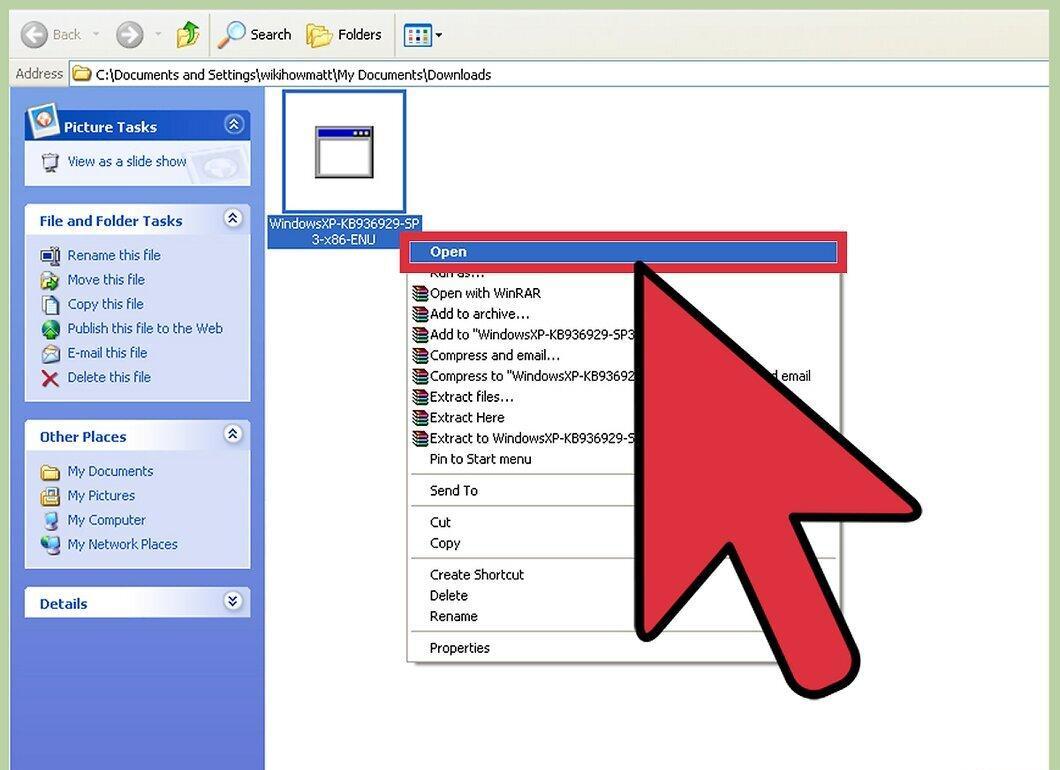Collapse the File and Folder Tasks panel
The width and height of the screenshot is (1060, 770).
tap(233, 218)
